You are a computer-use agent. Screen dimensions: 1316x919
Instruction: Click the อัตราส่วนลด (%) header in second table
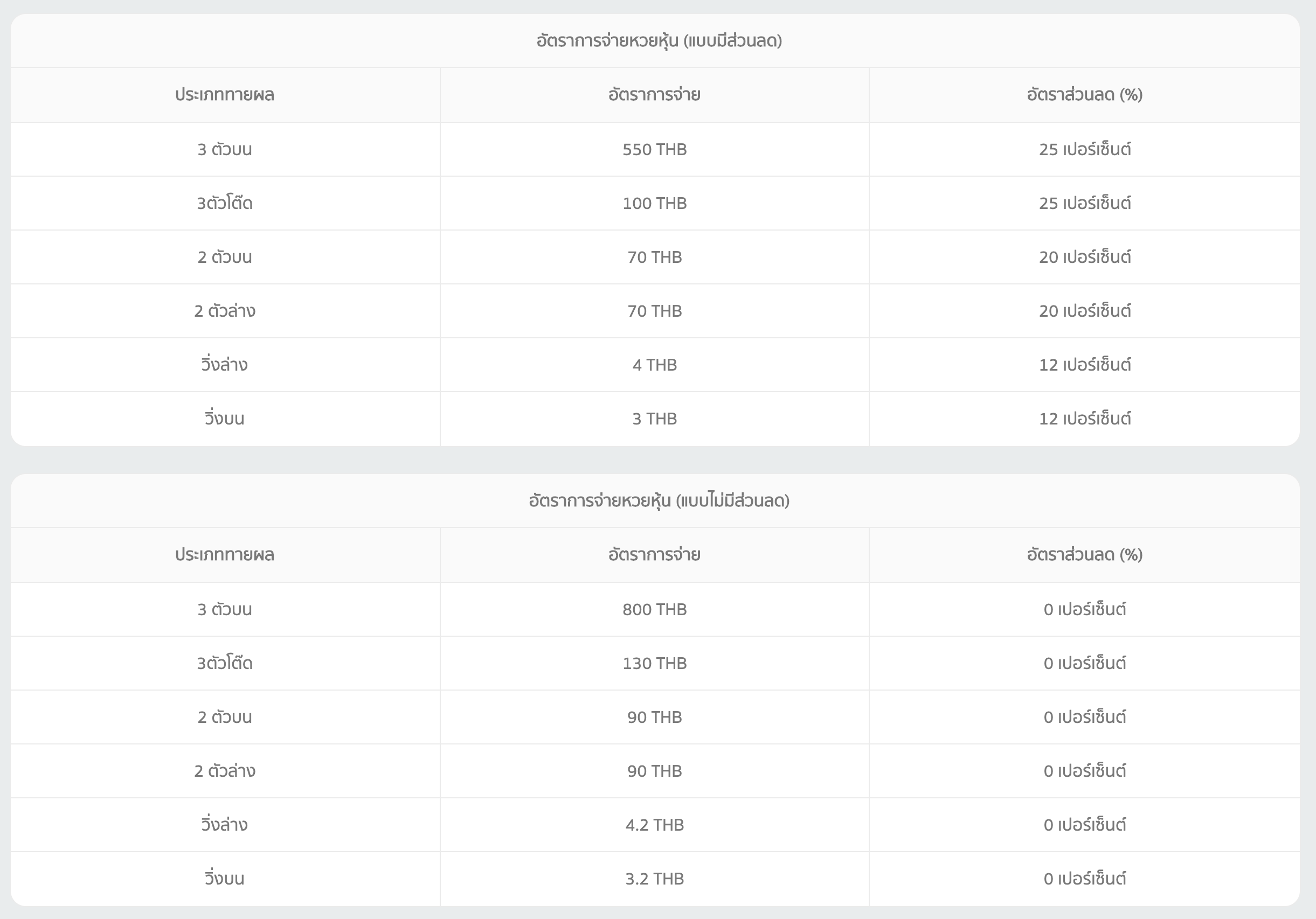coord(1084,555)
